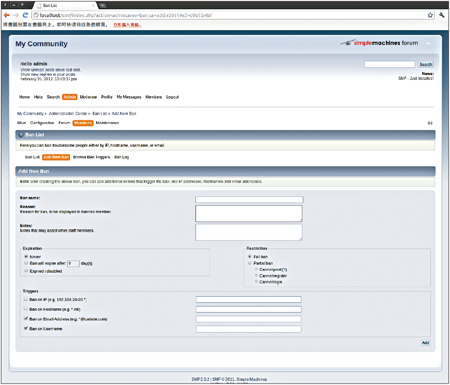Open the admin Maintenance dropdown
The image size is (450, 385).
point(107,123)
